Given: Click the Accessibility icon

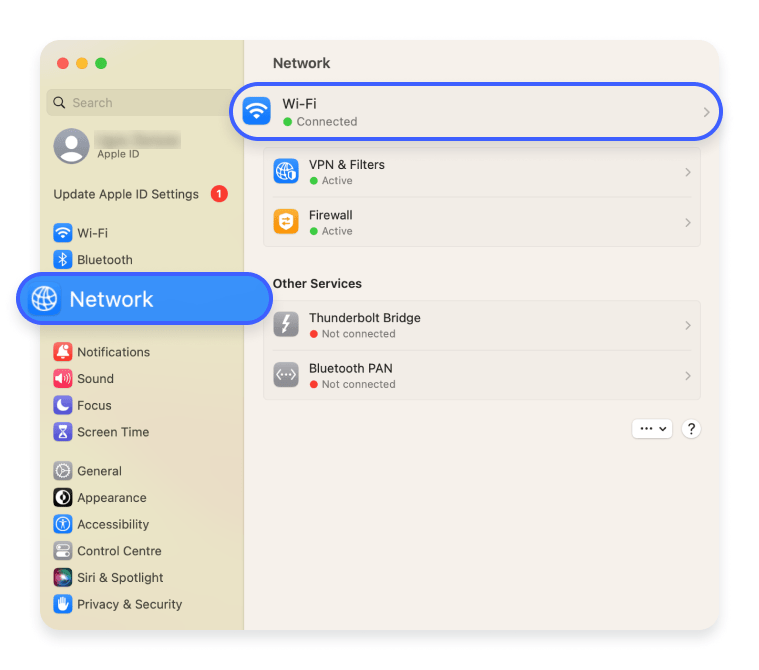Looking at the screenshot, I should pos(62,524).
